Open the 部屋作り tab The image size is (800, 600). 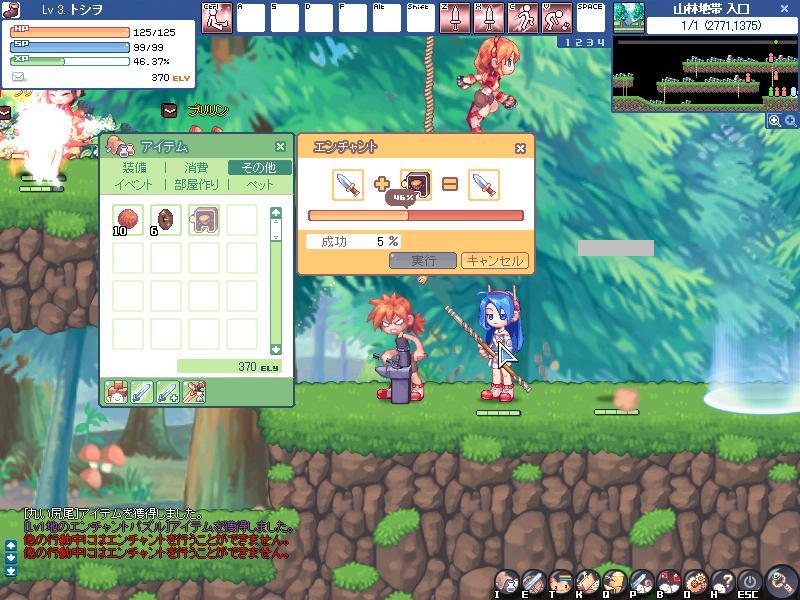[x=196, y=184]
